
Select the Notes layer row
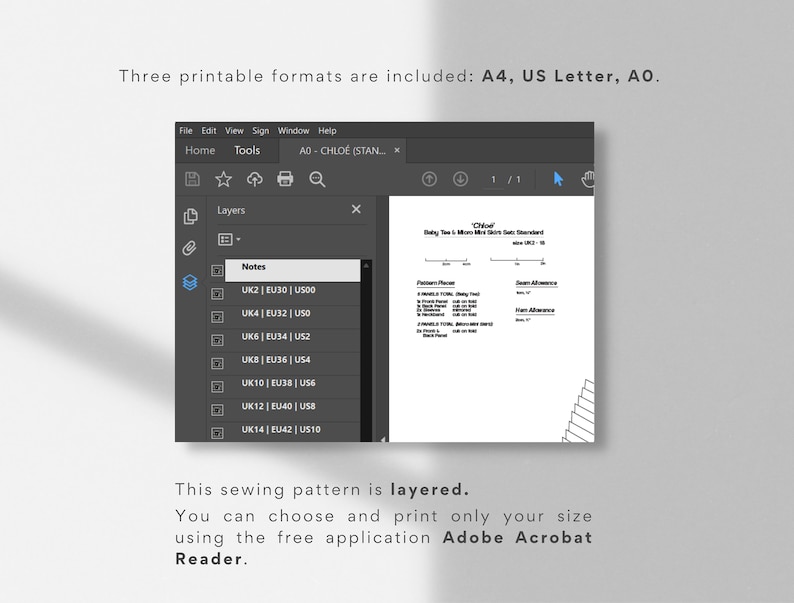293,270
